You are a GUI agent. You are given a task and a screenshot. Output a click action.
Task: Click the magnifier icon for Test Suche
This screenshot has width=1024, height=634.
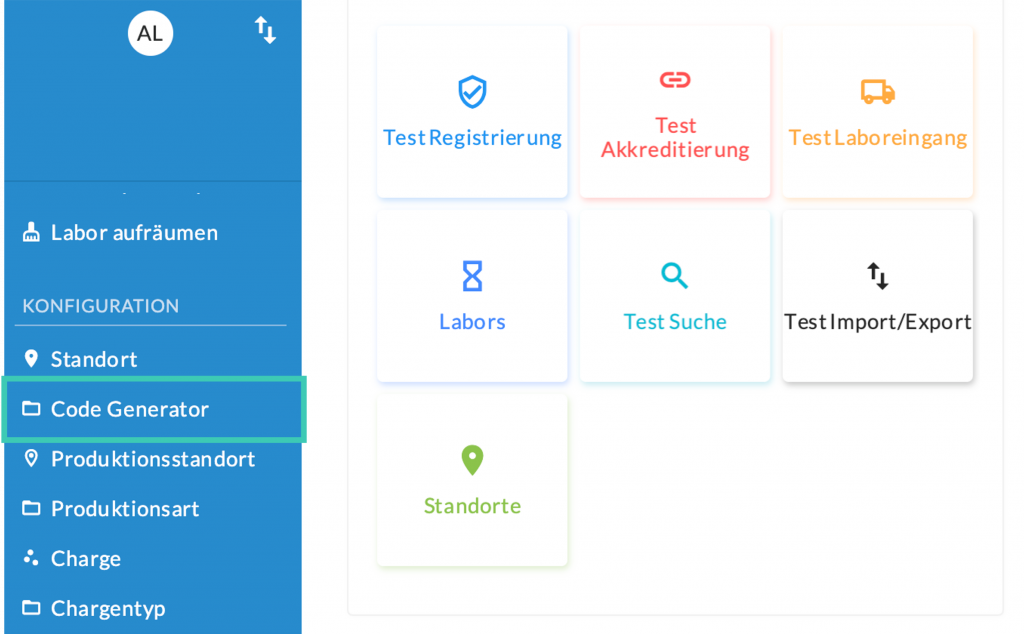(x=675, y=276)
